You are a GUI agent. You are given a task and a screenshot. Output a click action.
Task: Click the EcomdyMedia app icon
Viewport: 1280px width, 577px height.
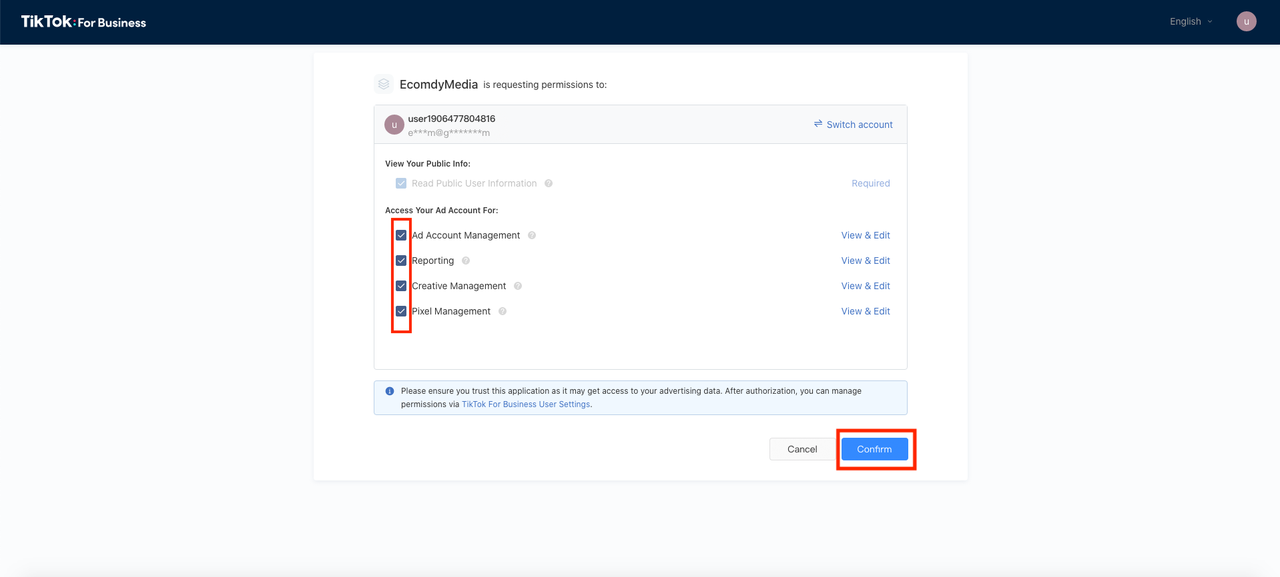click(383, 84)
